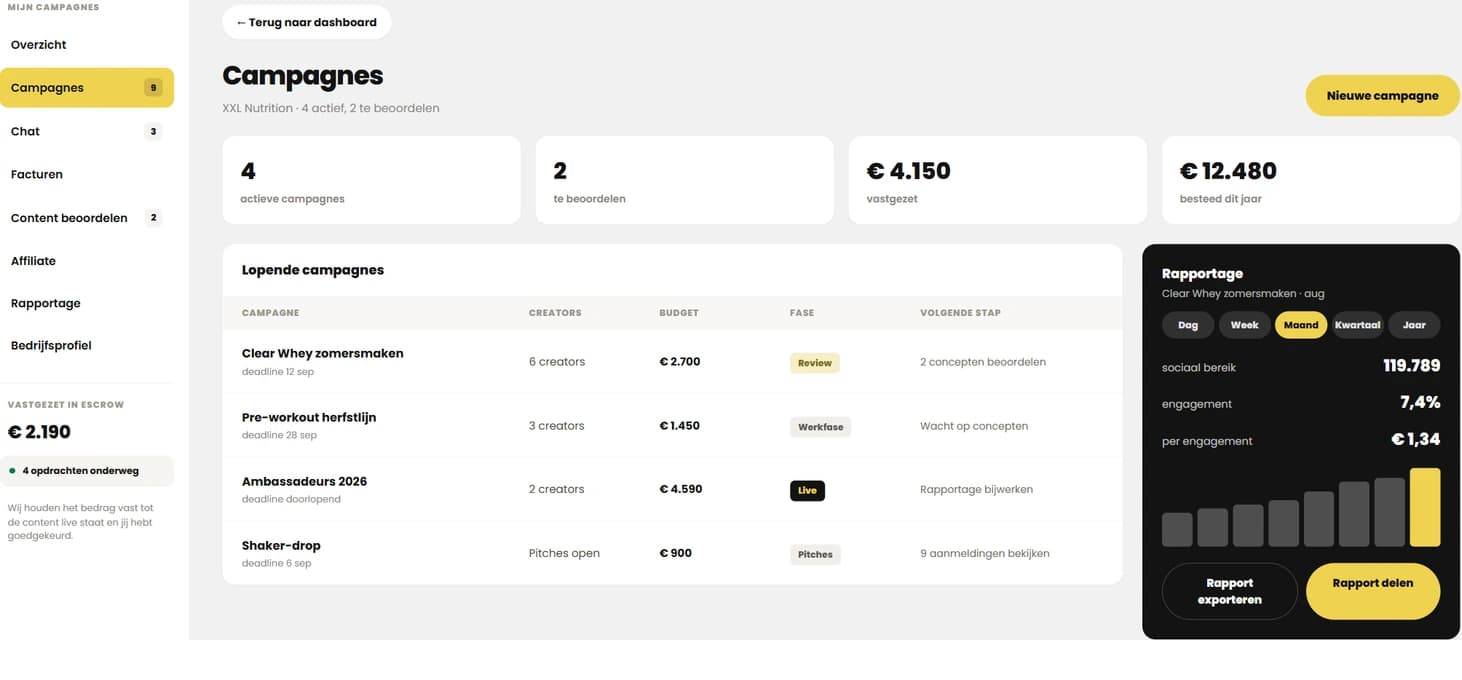Click the Werkfase phase badge
This screenshot has height=680, width=1462.
820,427
